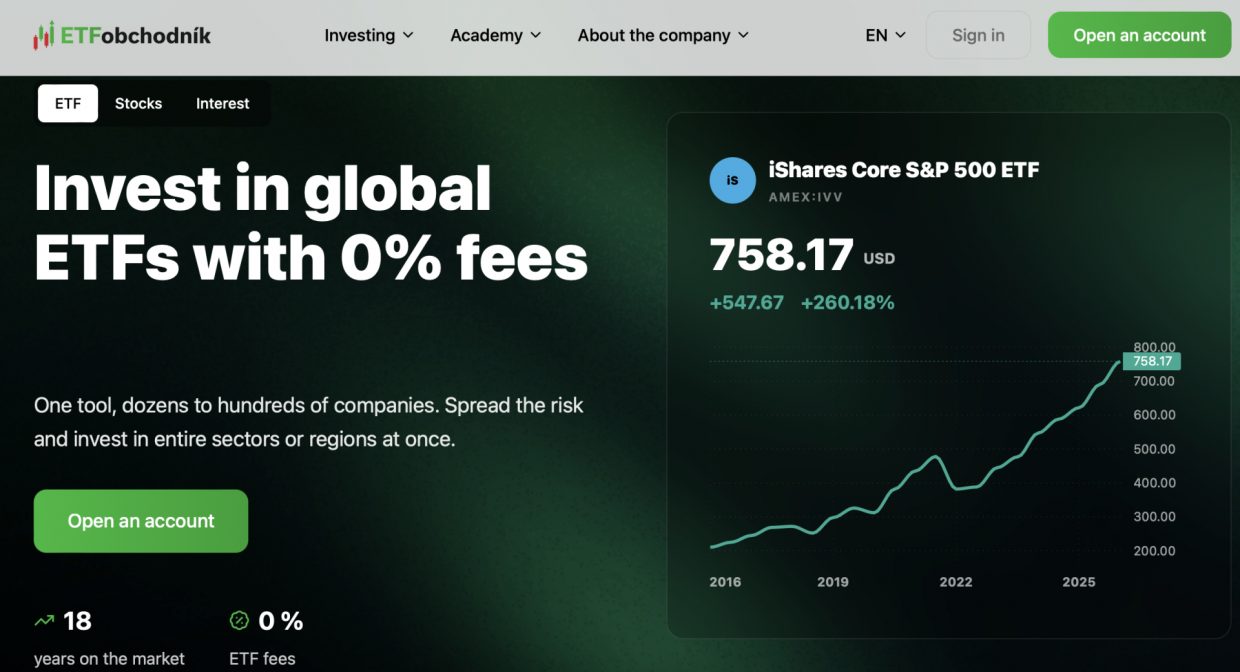Viewport: 1240px width, 672px height.
Task: Expand the Investing dropdown menu
Action: pyautogui.click(x=369, y=35)
